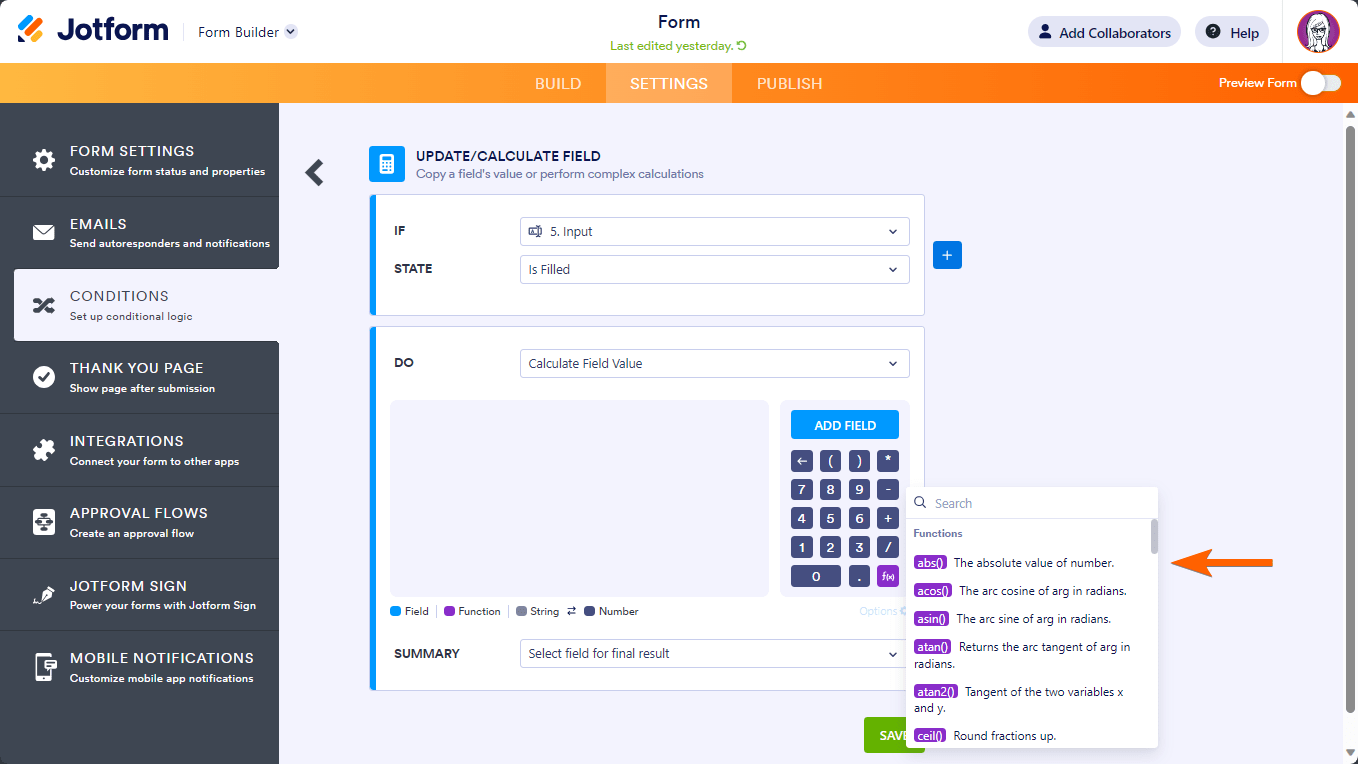The image size is (1358, 764).
Task: Open Form Settings in the sidebar
Action: (x=139, y=160)
